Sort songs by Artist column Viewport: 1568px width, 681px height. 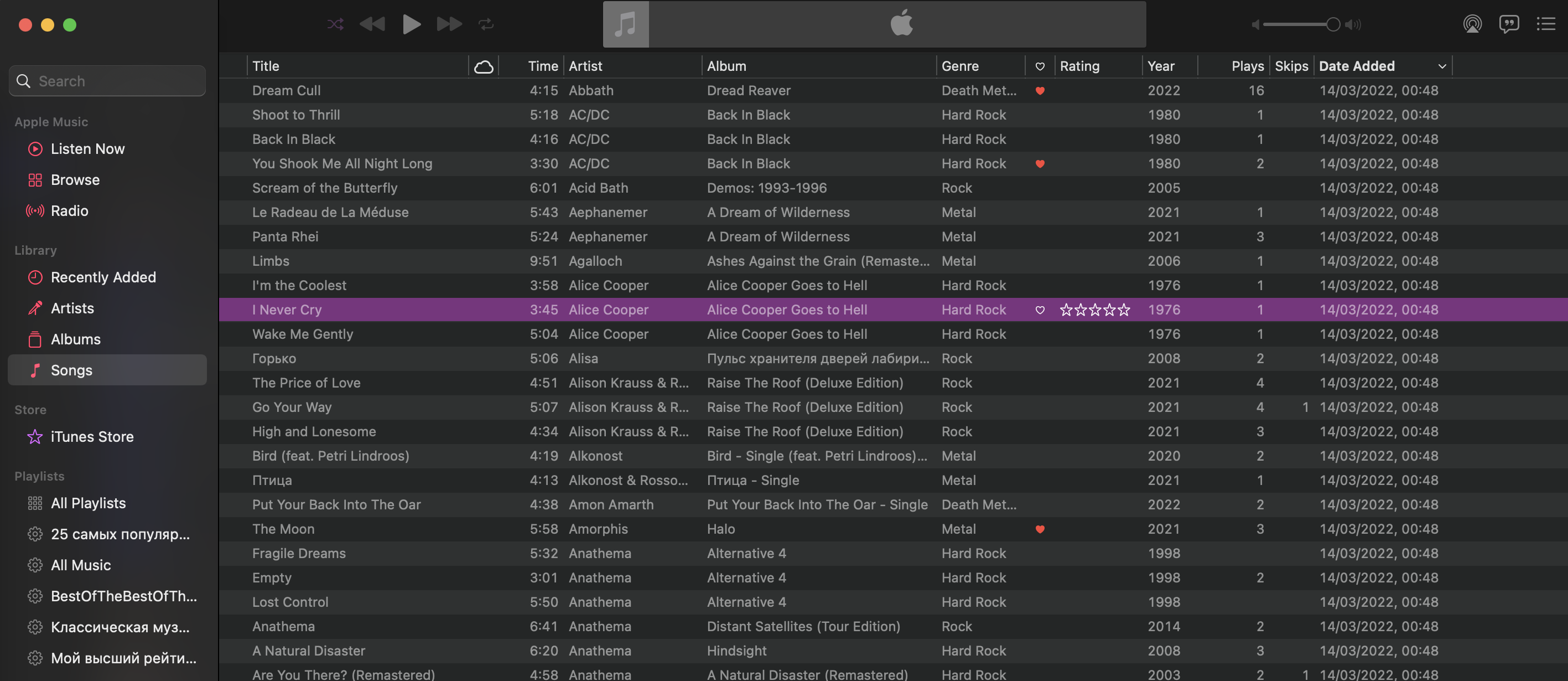(x=585, y=66)
